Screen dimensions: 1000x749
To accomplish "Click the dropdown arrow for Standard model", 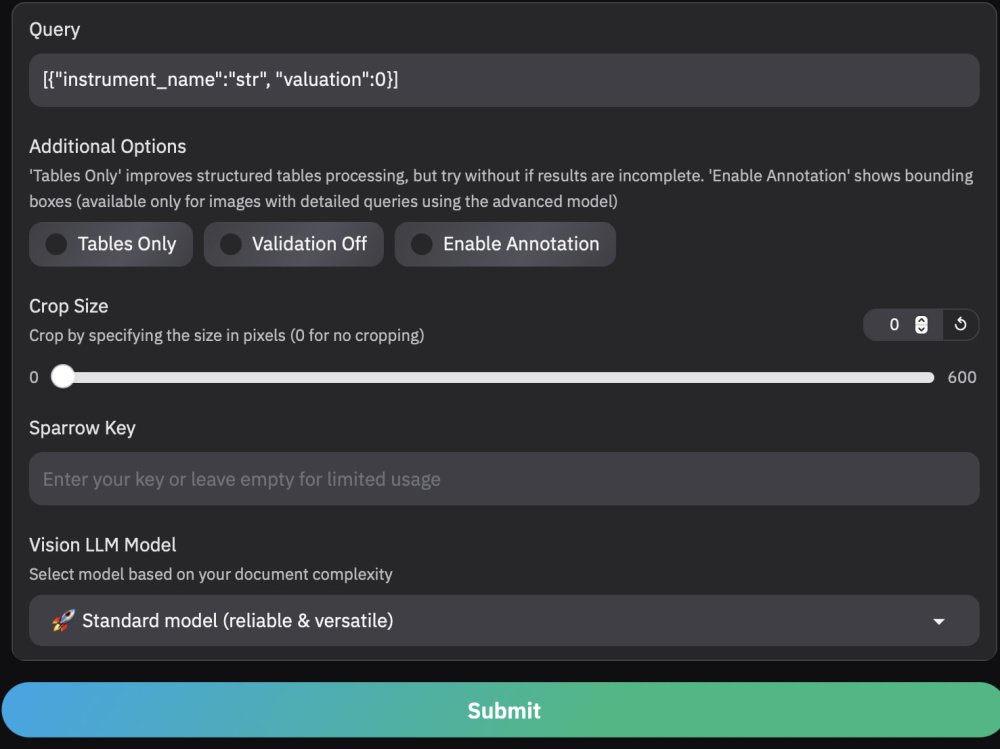I will coord(939,621).
